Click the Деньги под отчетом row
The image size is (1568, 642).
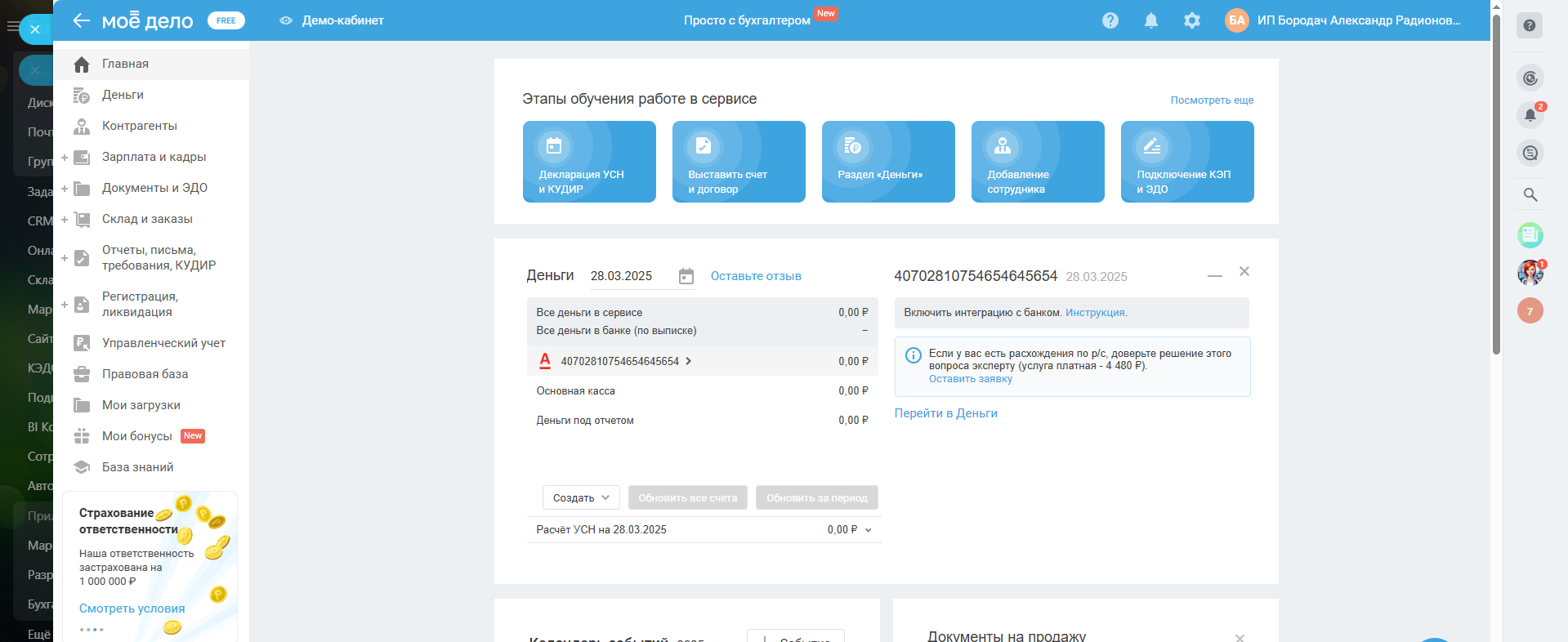pyautogui.click(x=703, y=421)
